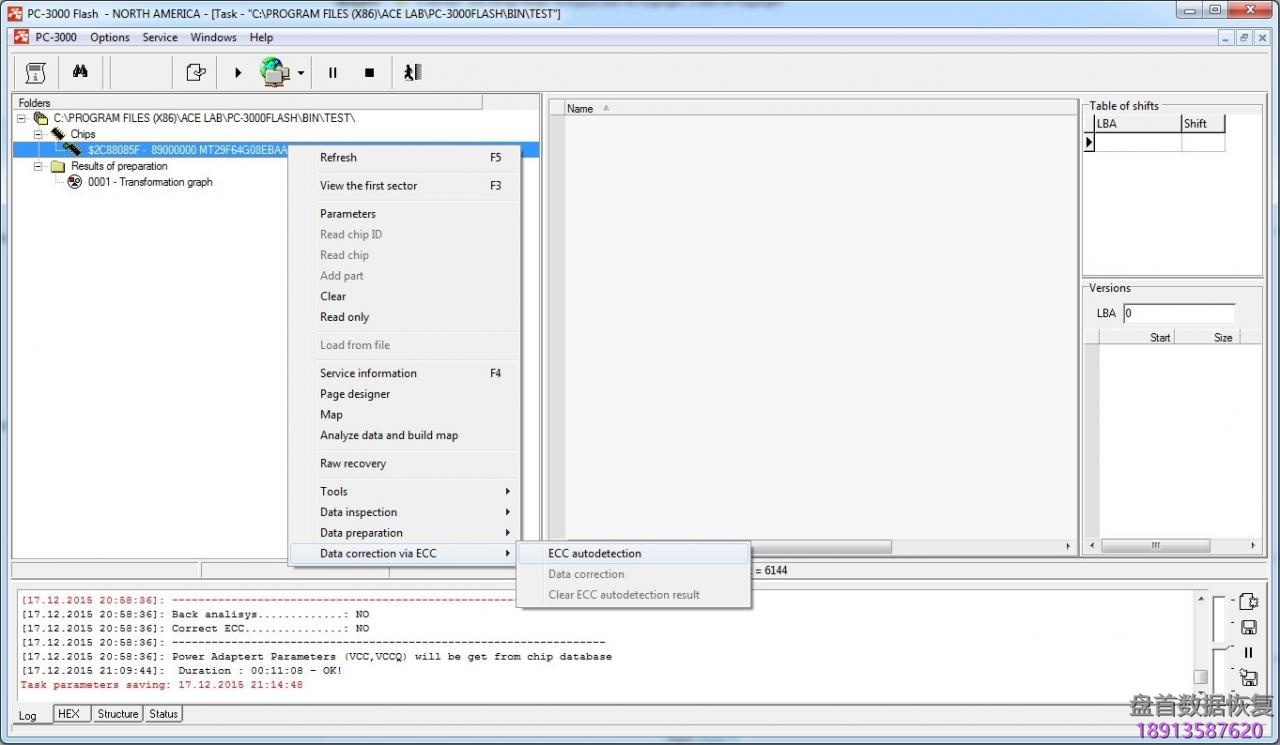Select ECC autodetection from submenu

pyautogui.click(x=594, y=553)
